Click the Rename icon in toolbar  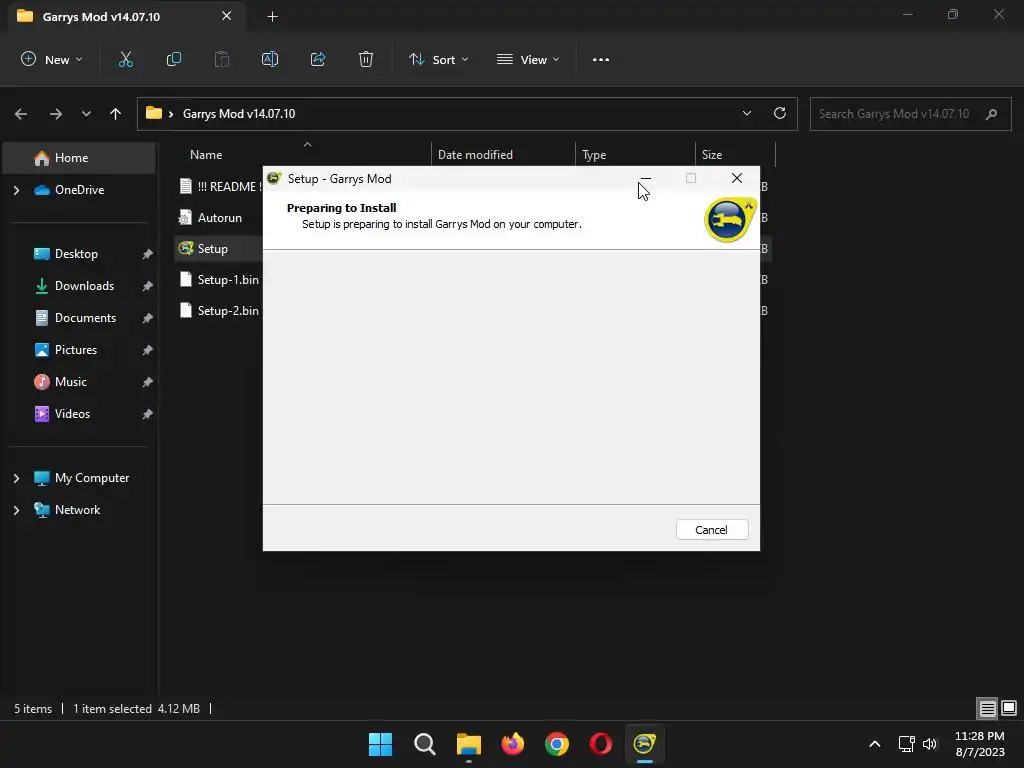tap(270, 59)
